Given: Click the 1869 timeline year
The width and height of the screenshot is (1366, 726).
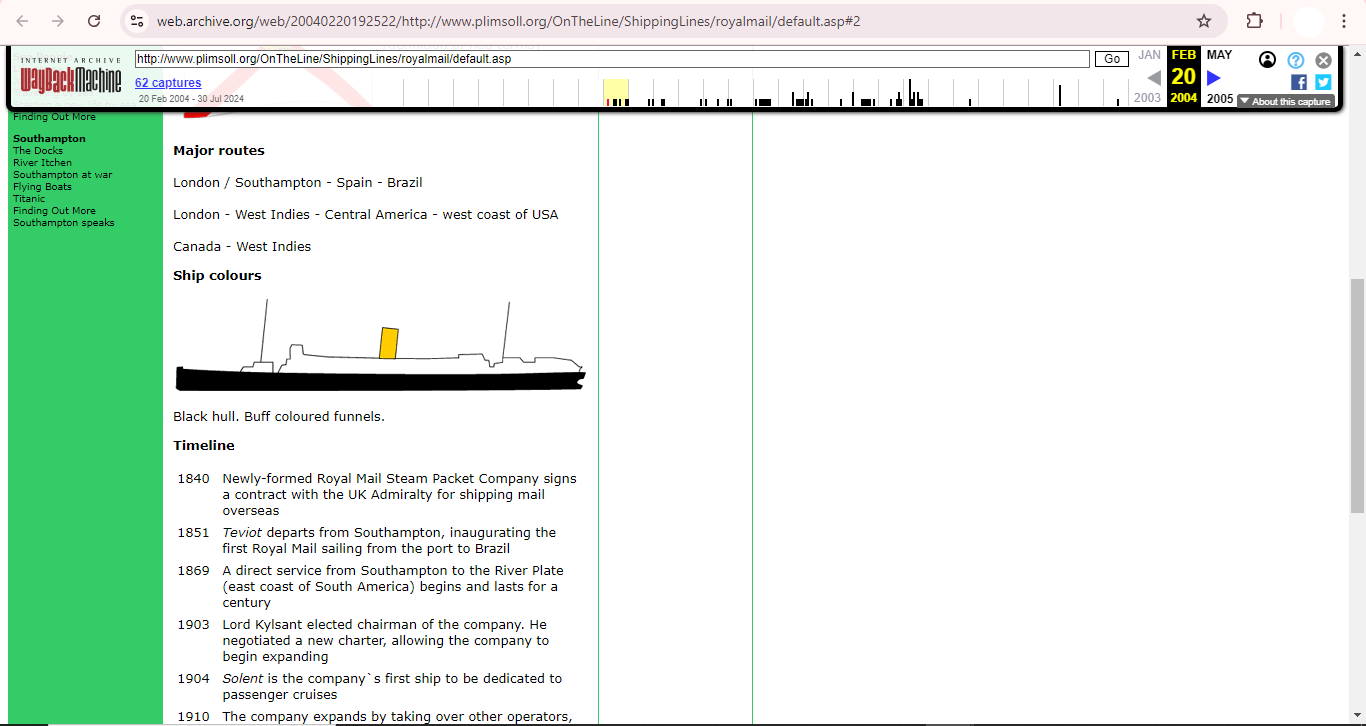Looking at the screenshot, I should 194,571.
